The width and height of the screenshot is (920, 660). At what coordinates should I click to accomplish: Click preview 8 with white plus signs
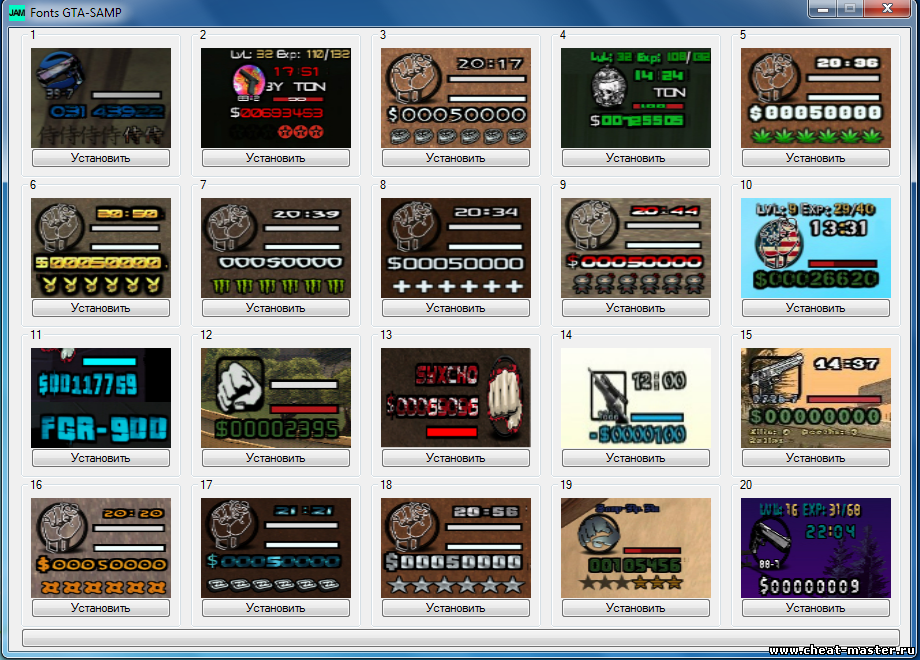pyautogui.click(x=456, y=247)
